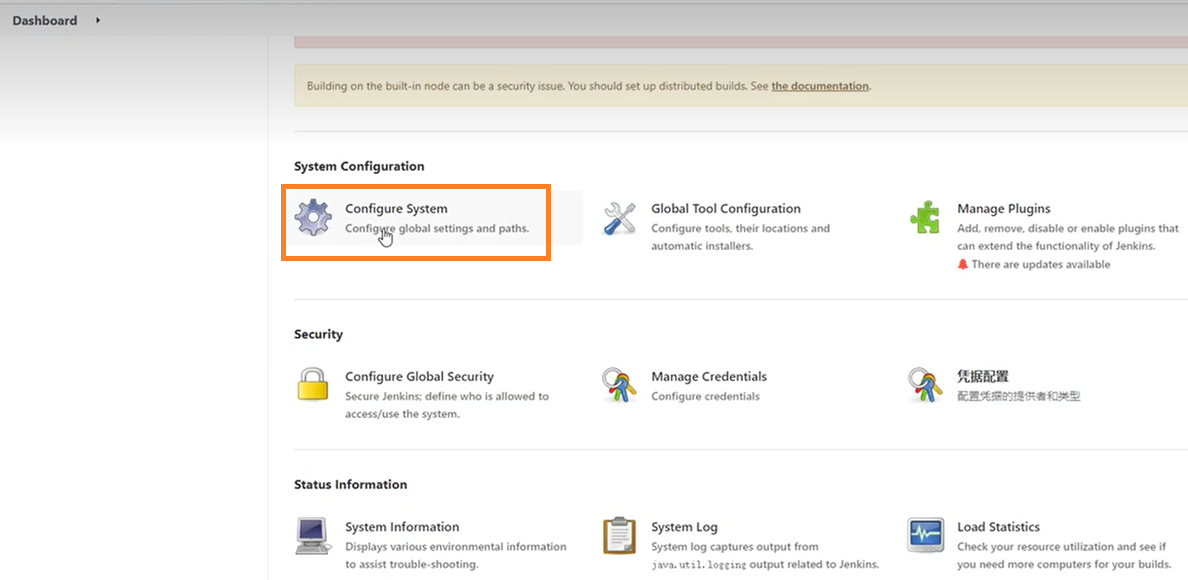Click the Configure Global Security padlock icon
The height and width of the screenshot is (580, 1188).
coord(313,384)
